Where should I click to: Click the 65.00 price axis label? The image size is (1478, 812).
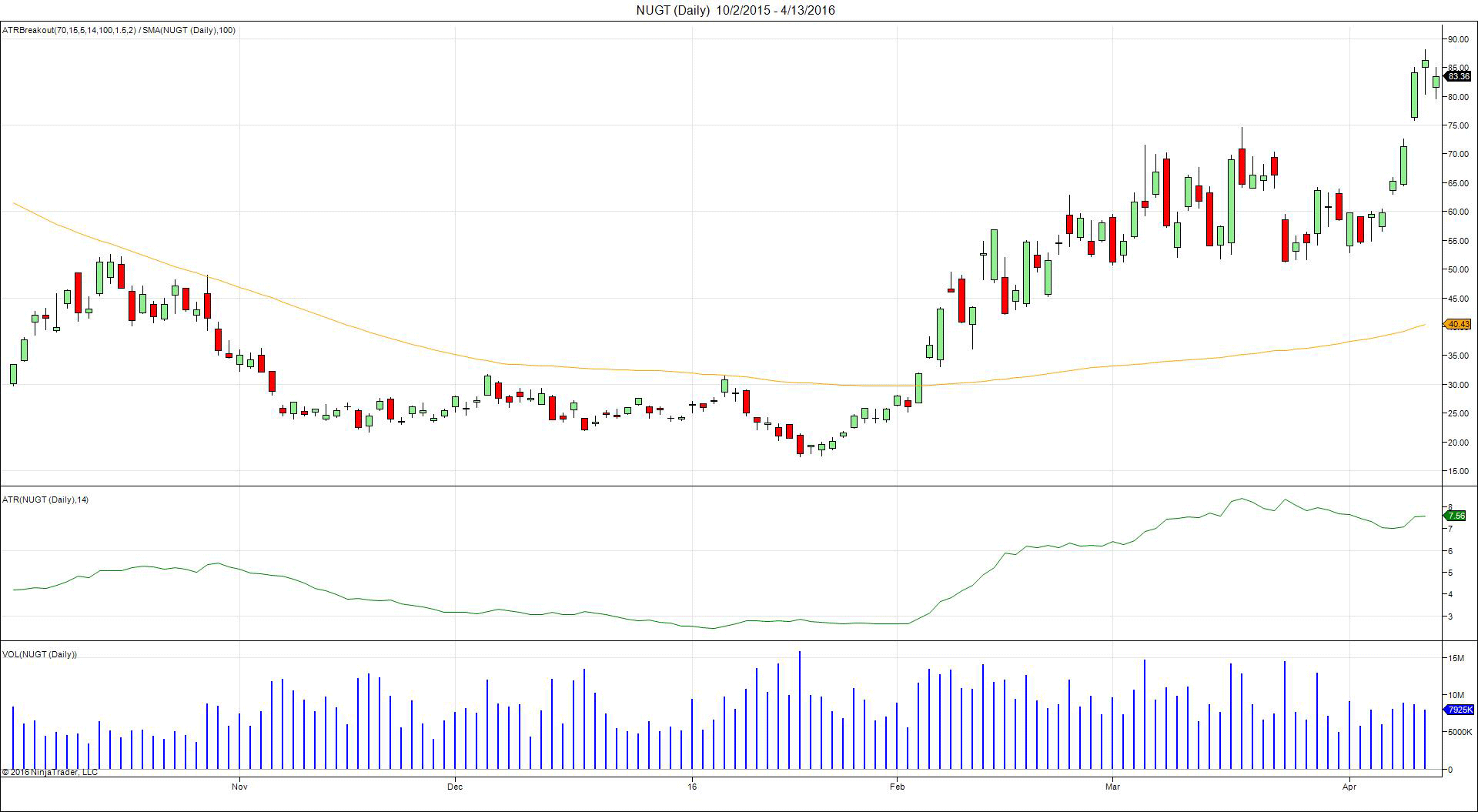(1458, 183)
